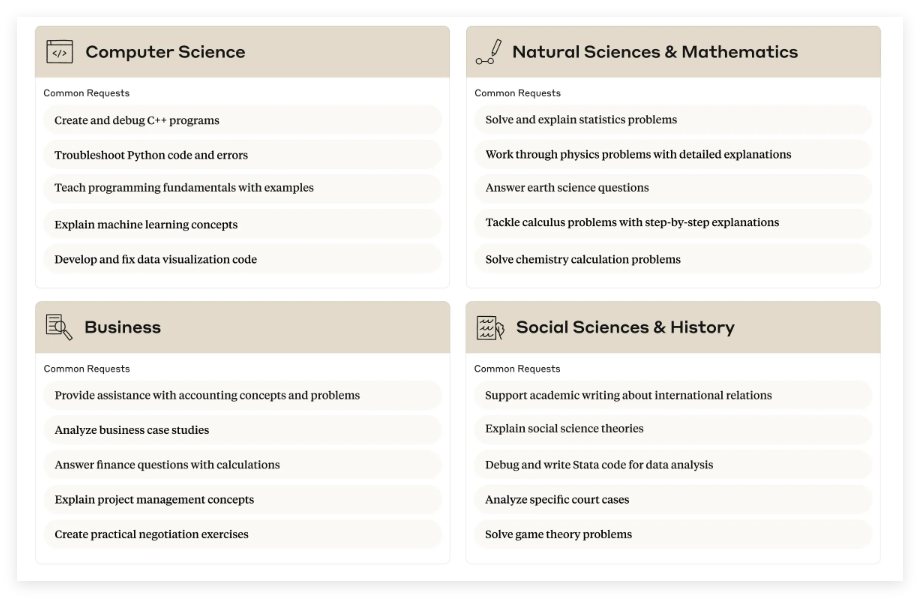Screen dimensions: 920x598
Task: Click the Business document search icon
Action: tap(59, 327)
